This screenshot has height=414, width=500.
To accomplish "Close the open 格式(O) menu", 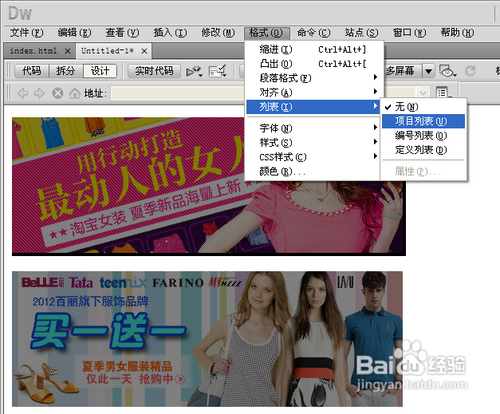I will [x=266, y=33].
